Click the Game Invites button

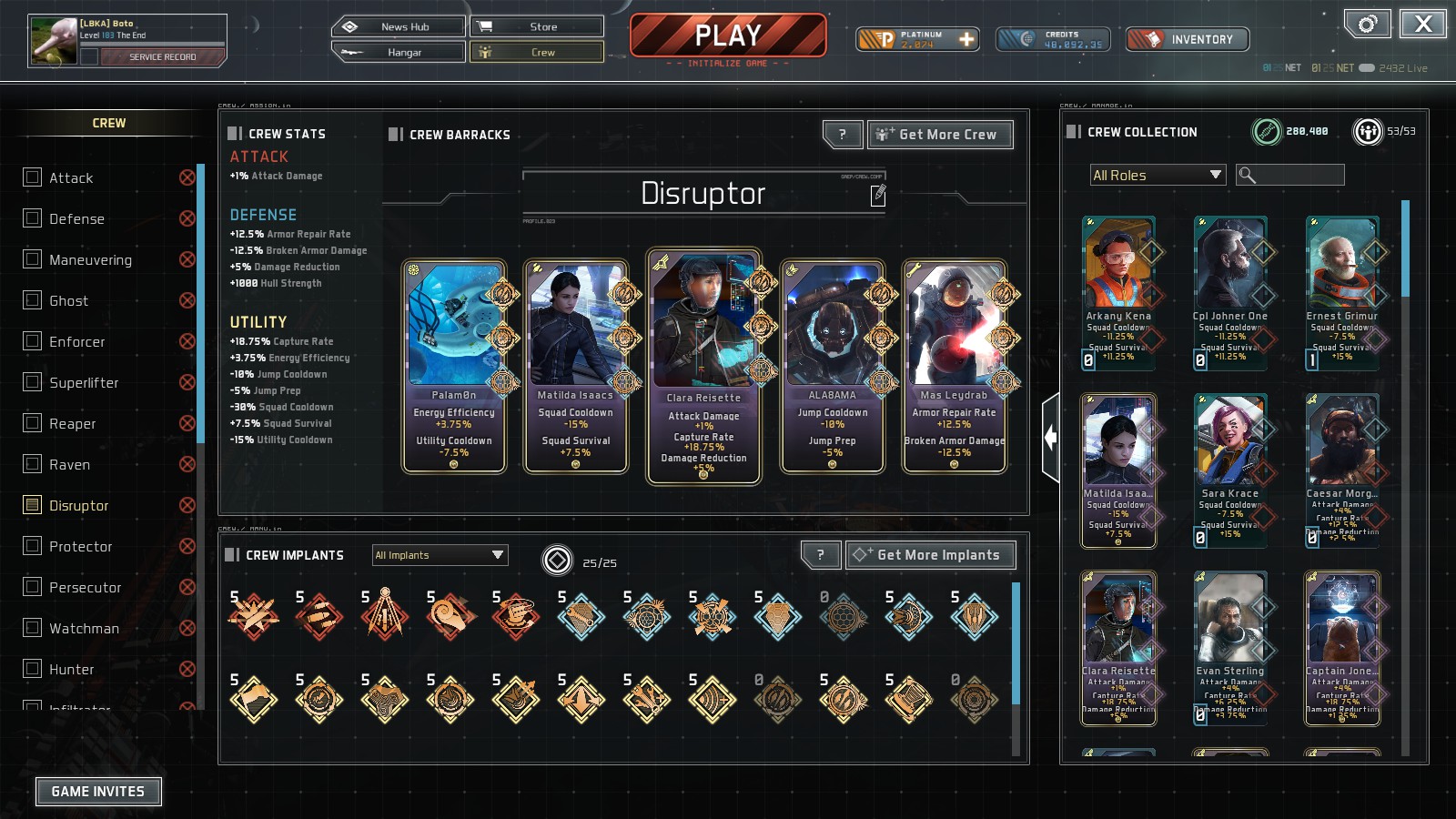point(98,792)
